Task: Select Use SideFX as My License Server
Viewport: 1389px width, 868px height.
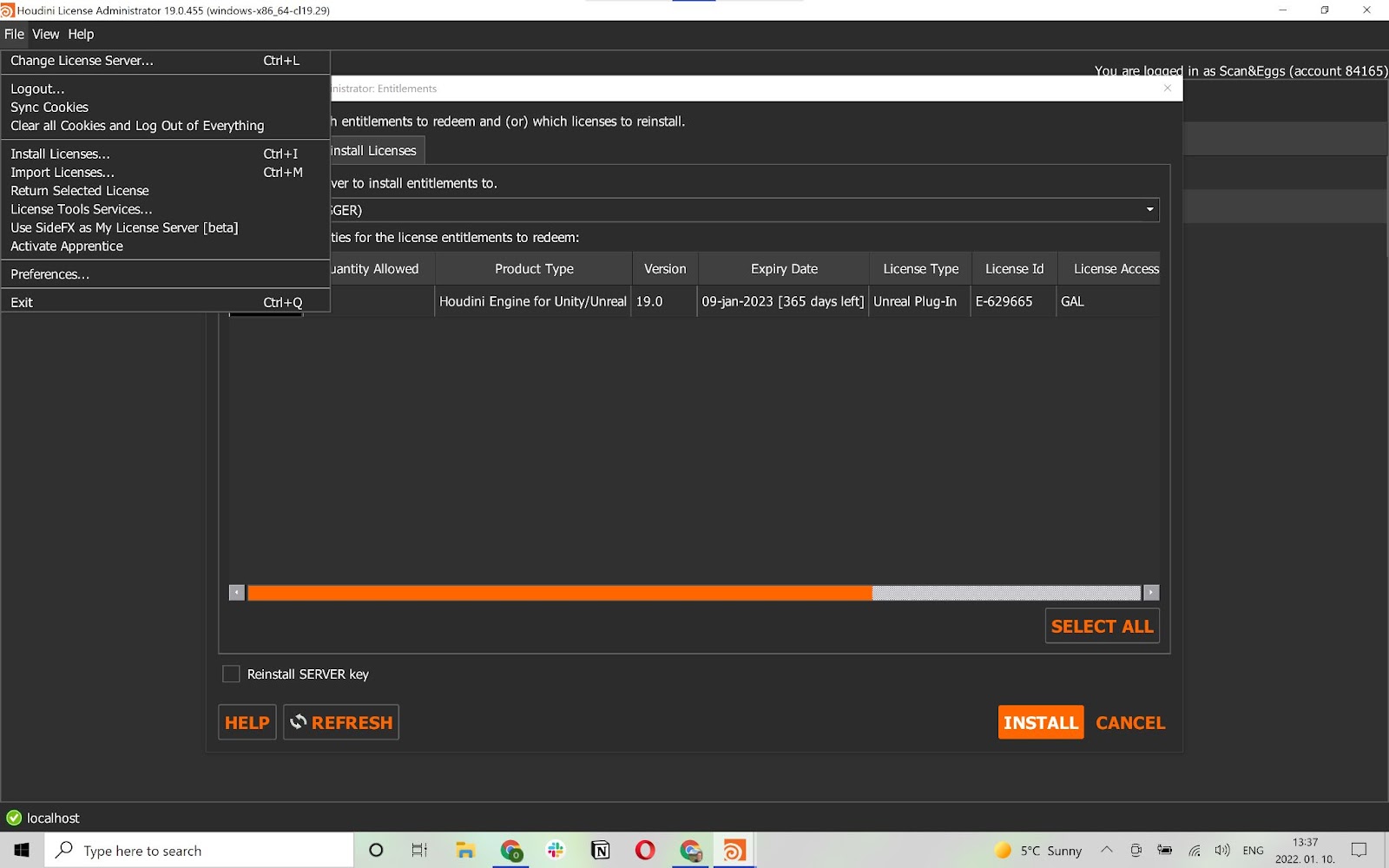Action: coord(165,227)
